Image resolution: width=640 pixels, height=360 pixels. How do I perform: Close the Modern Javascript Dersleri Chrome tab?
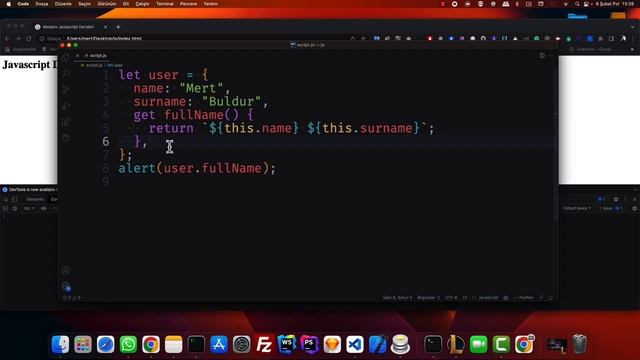pos(106,27)
